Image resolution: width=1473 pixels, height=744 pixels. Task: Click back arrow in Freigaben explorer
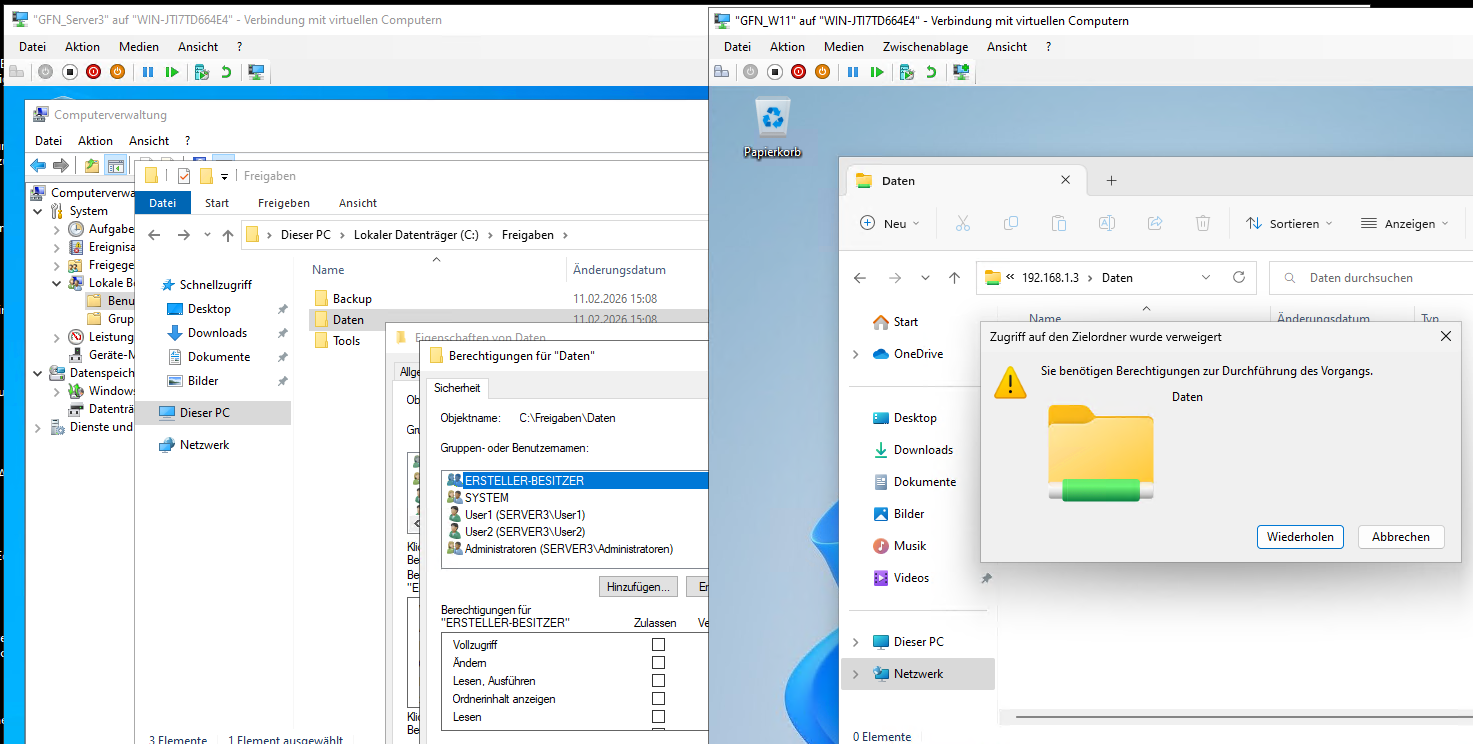click(x=154, y=235)
